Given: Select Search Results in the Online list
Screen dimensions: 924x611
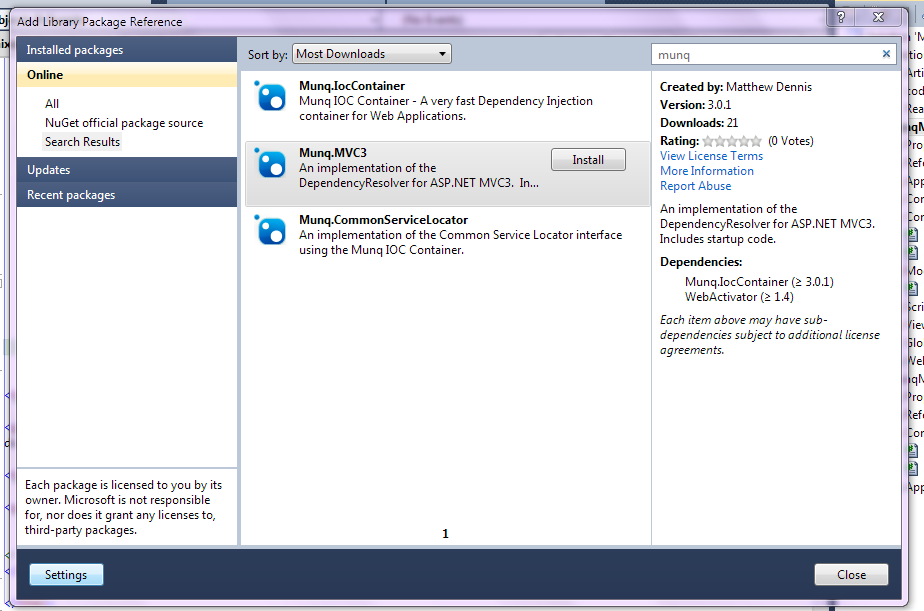Looking at the screenshot, I should point(82,142).
